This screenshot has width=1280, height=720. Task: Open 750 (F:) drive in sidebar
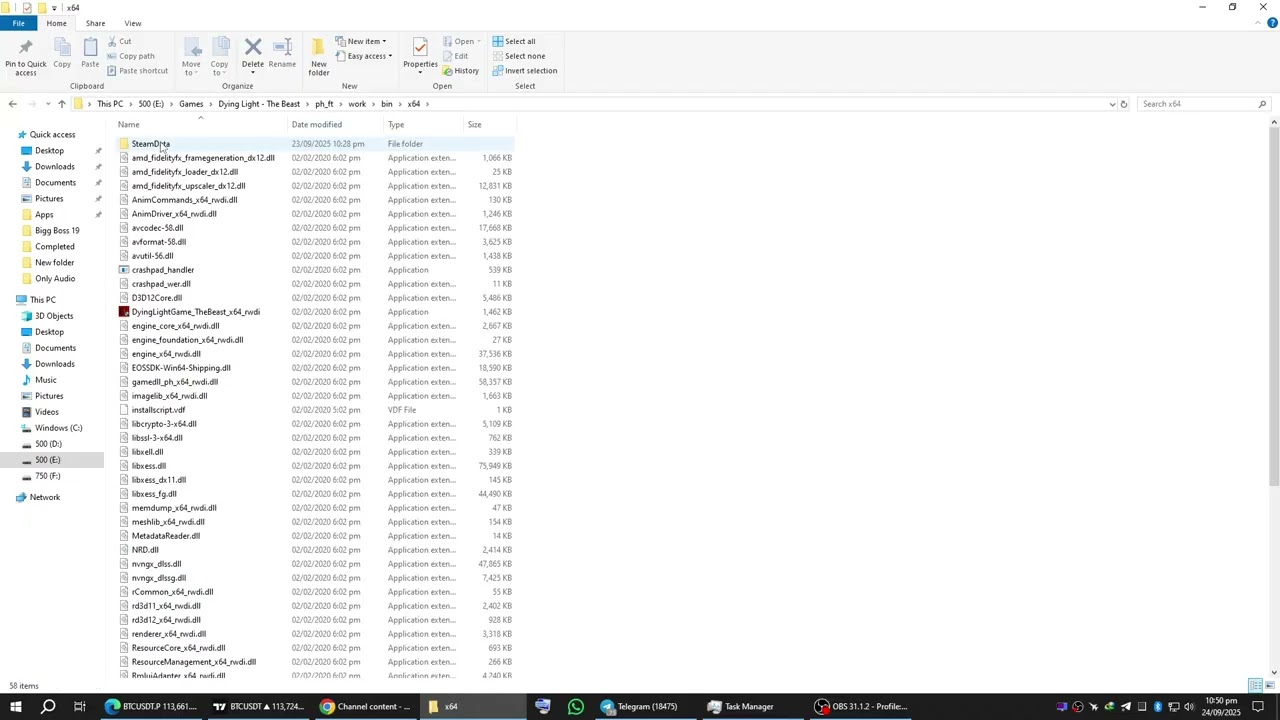click(x=48, y=476)
